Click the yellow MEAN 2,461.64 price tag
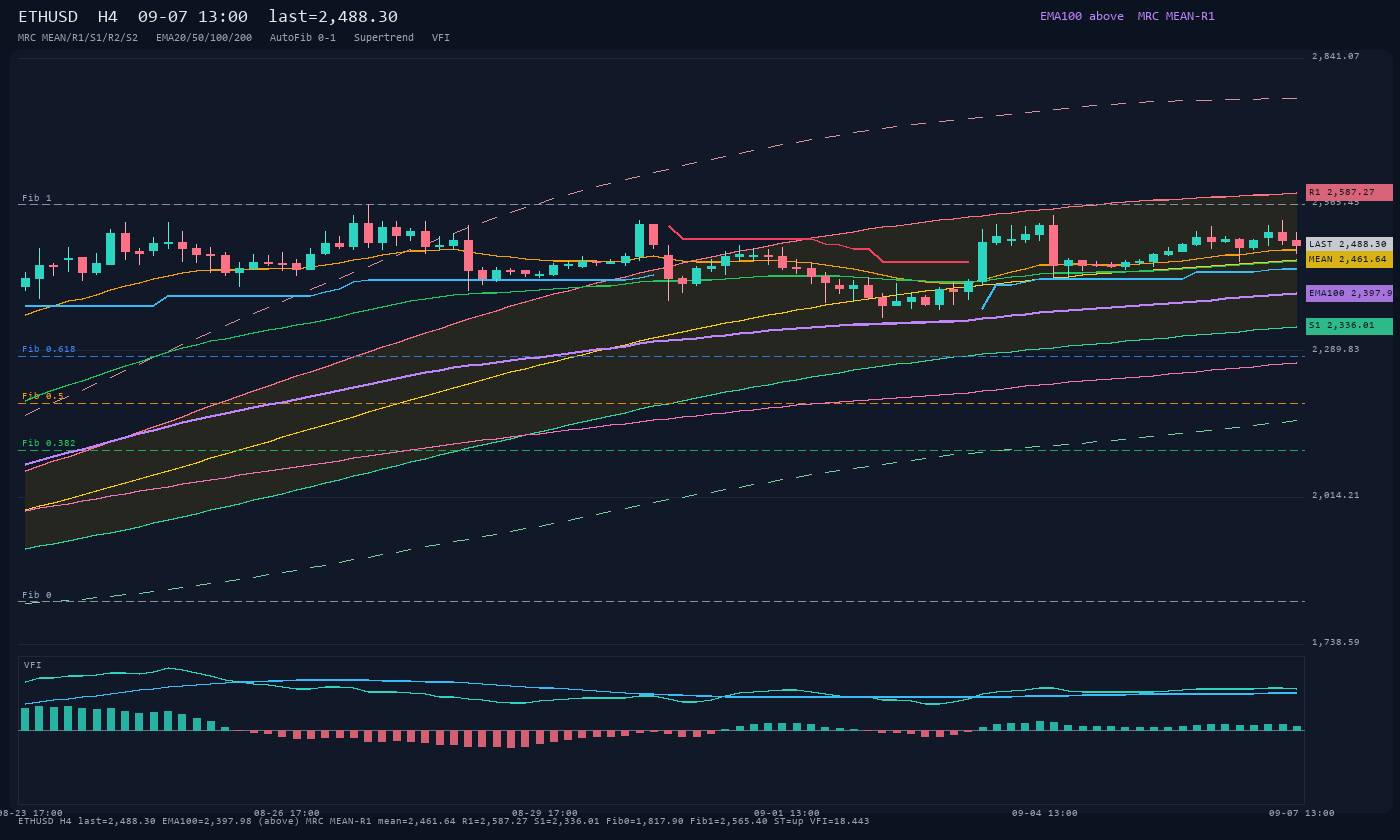Screen dimensions: 1400x840 [1349, 259]
